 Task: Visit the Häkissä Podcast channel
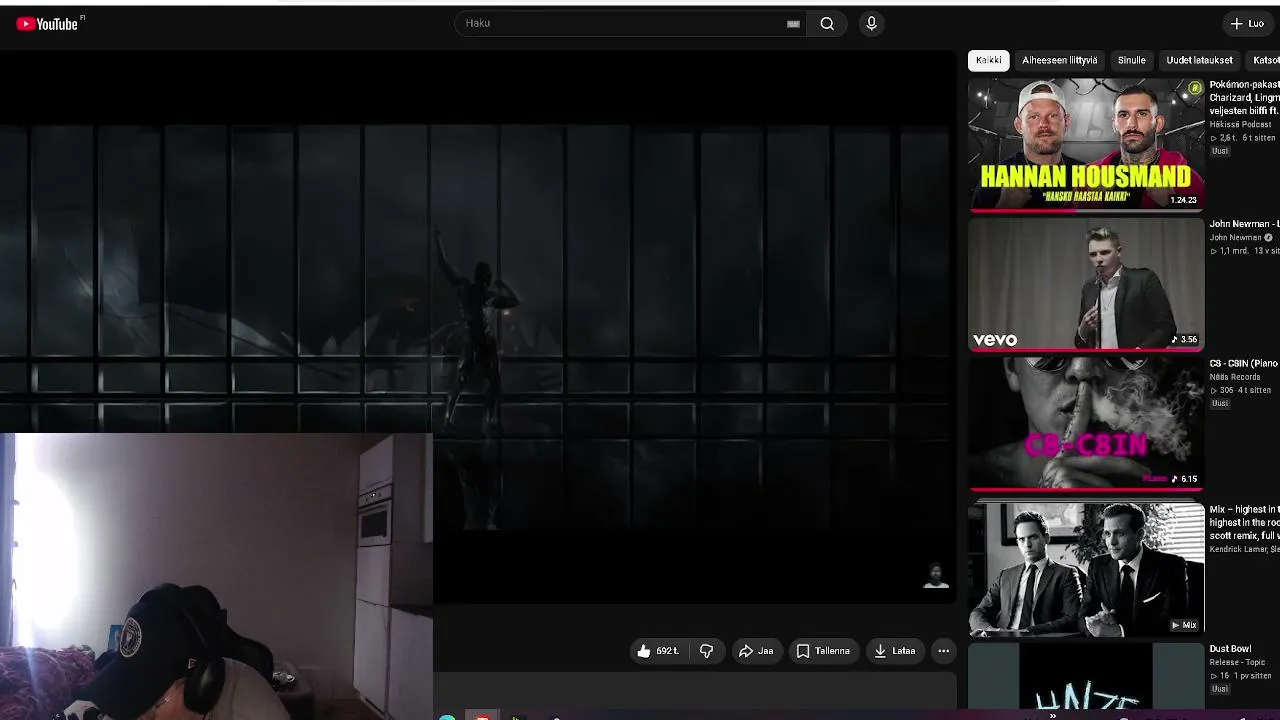[1240, 125]
